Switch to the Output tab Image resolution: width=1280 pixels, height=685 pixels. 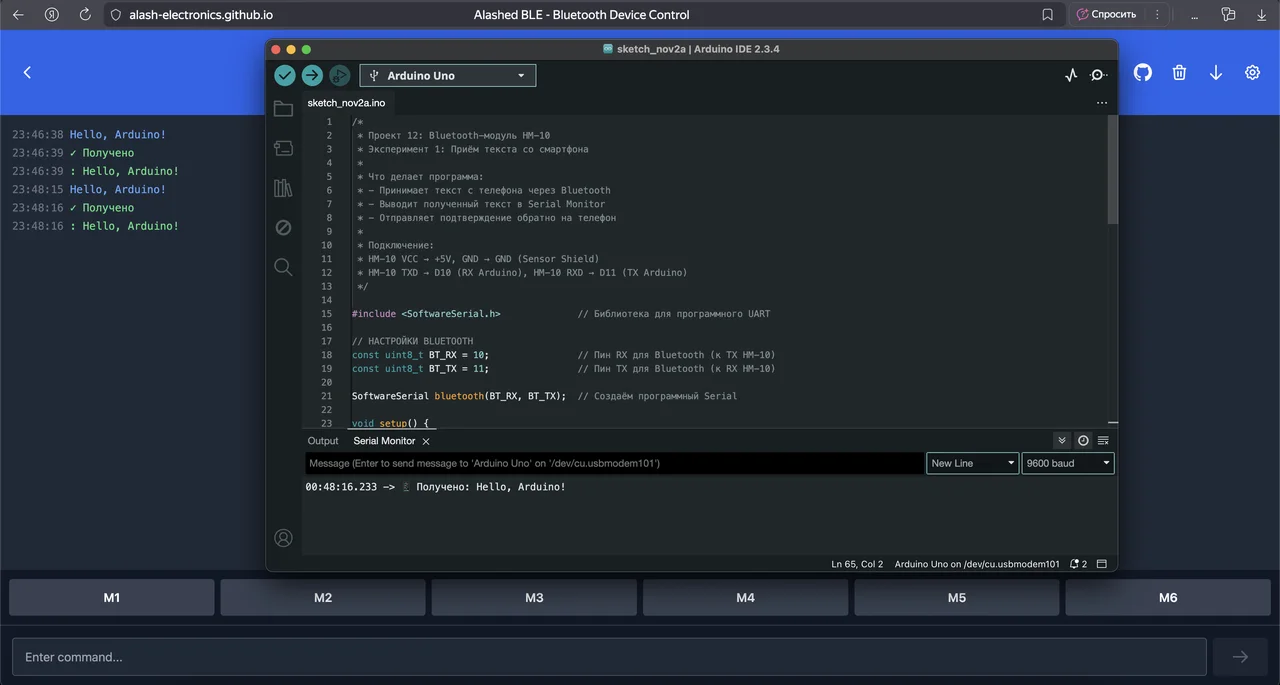tap(323, 441)
